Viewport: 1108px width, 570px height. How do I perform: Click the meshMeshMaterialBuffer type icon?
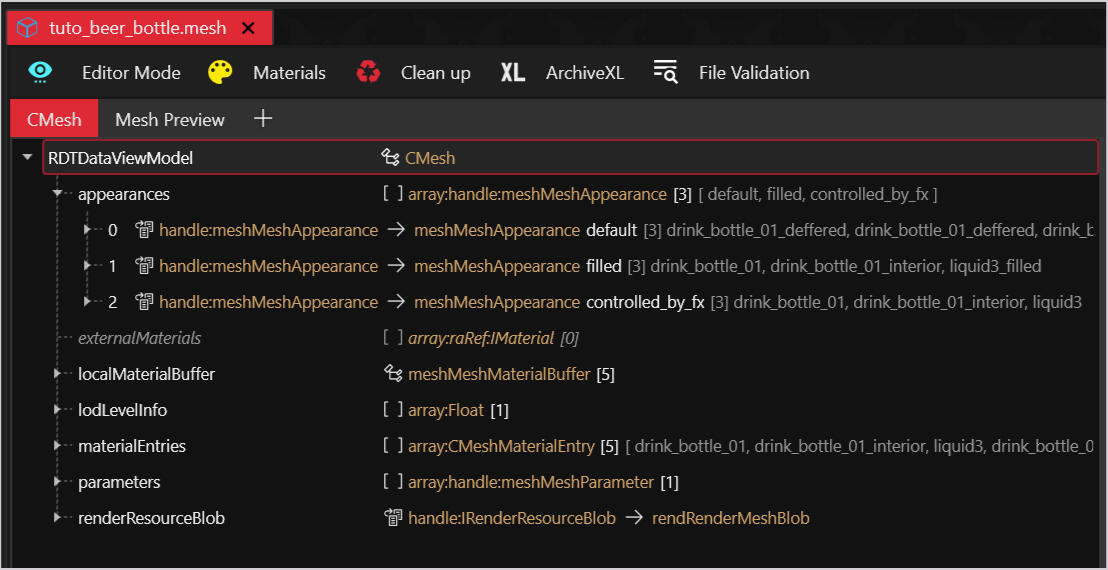(392, 374)
